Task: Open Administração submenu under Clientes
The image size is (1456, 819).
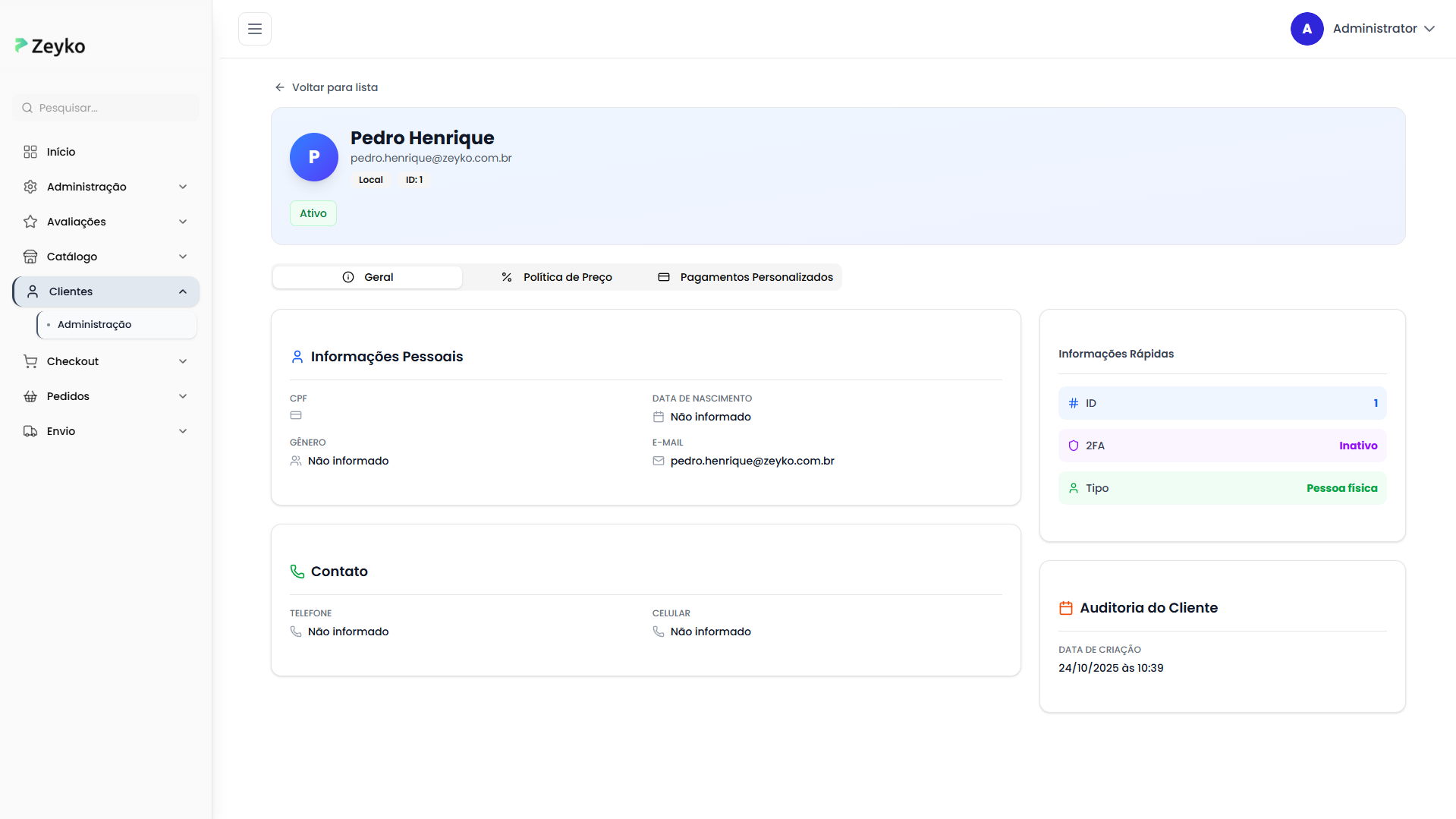Action: pyautogui.click(x=95, y=324)
